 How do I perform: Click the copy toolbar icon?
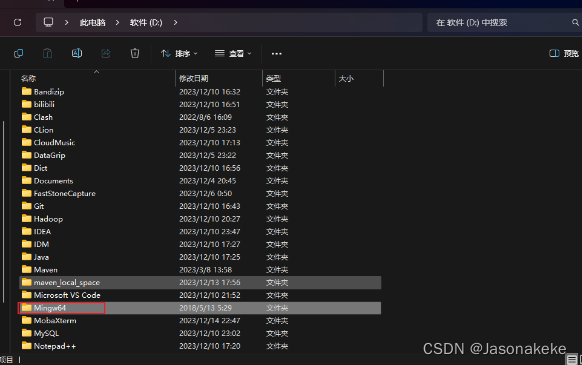click(x=19, y=53)
